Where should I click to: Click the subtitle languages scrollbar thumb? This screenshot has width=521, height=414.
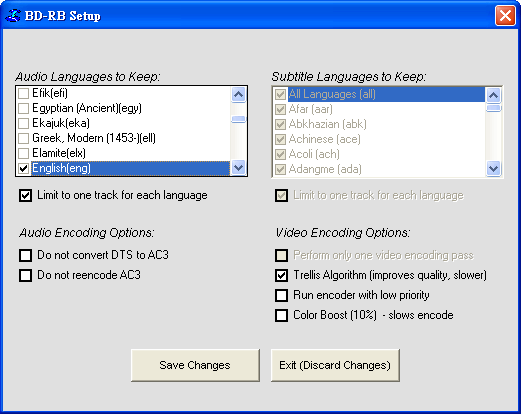point(494,108)
